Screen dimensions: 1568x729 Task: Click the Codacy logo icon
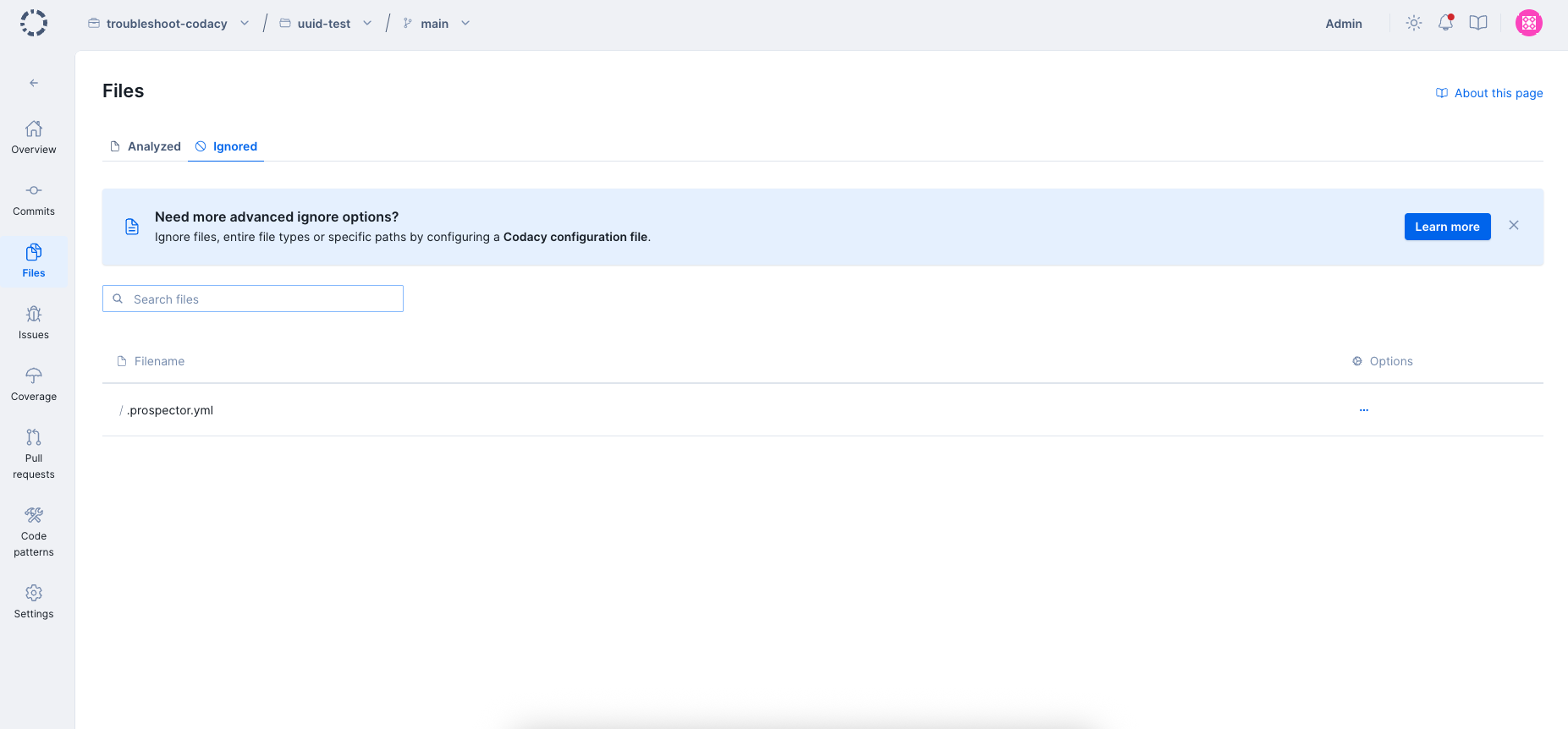[34, 23]
